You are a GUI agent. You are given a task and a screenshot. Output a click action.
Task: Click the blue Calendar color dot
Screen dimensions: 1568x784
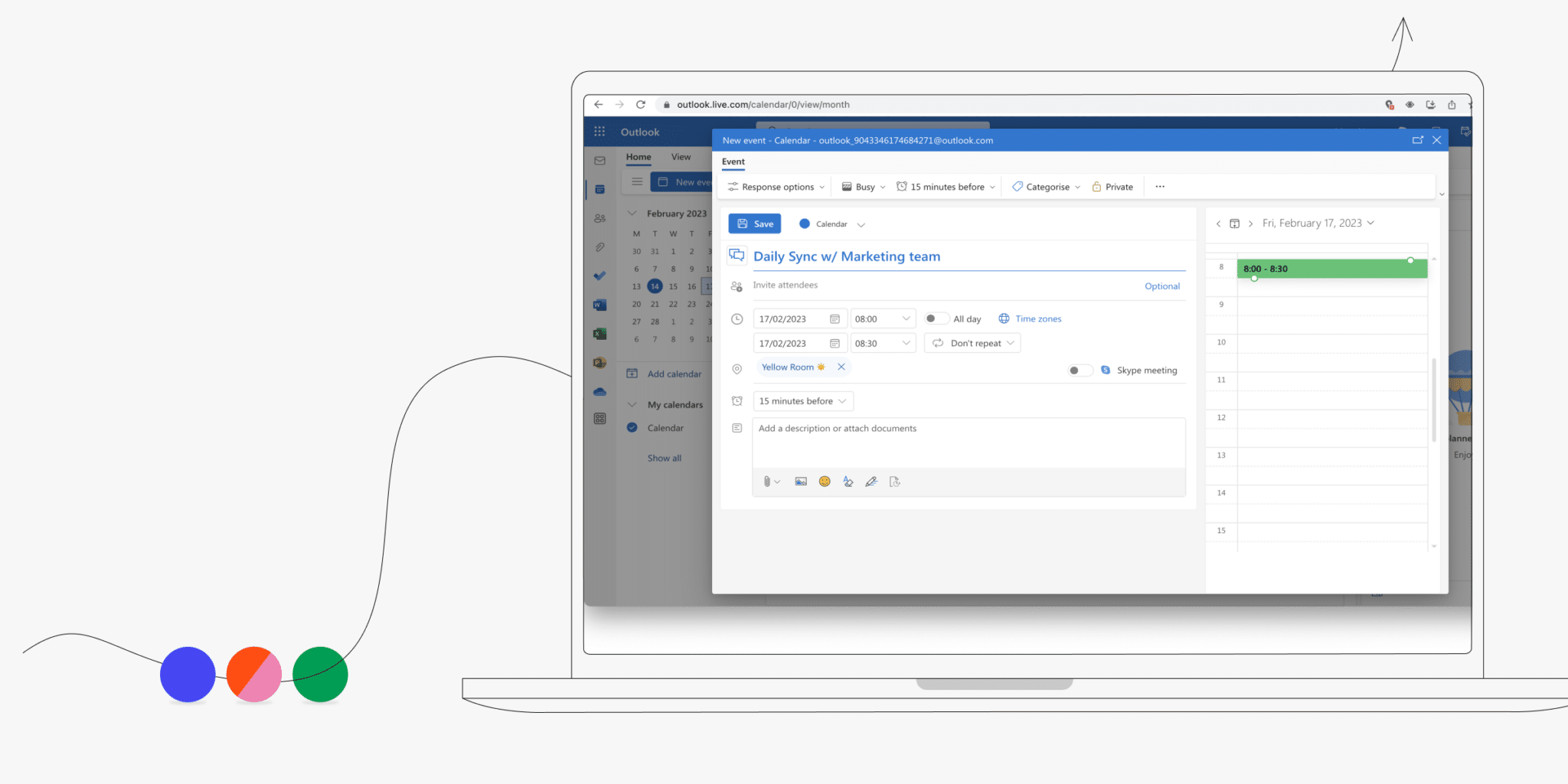point(805,224)
